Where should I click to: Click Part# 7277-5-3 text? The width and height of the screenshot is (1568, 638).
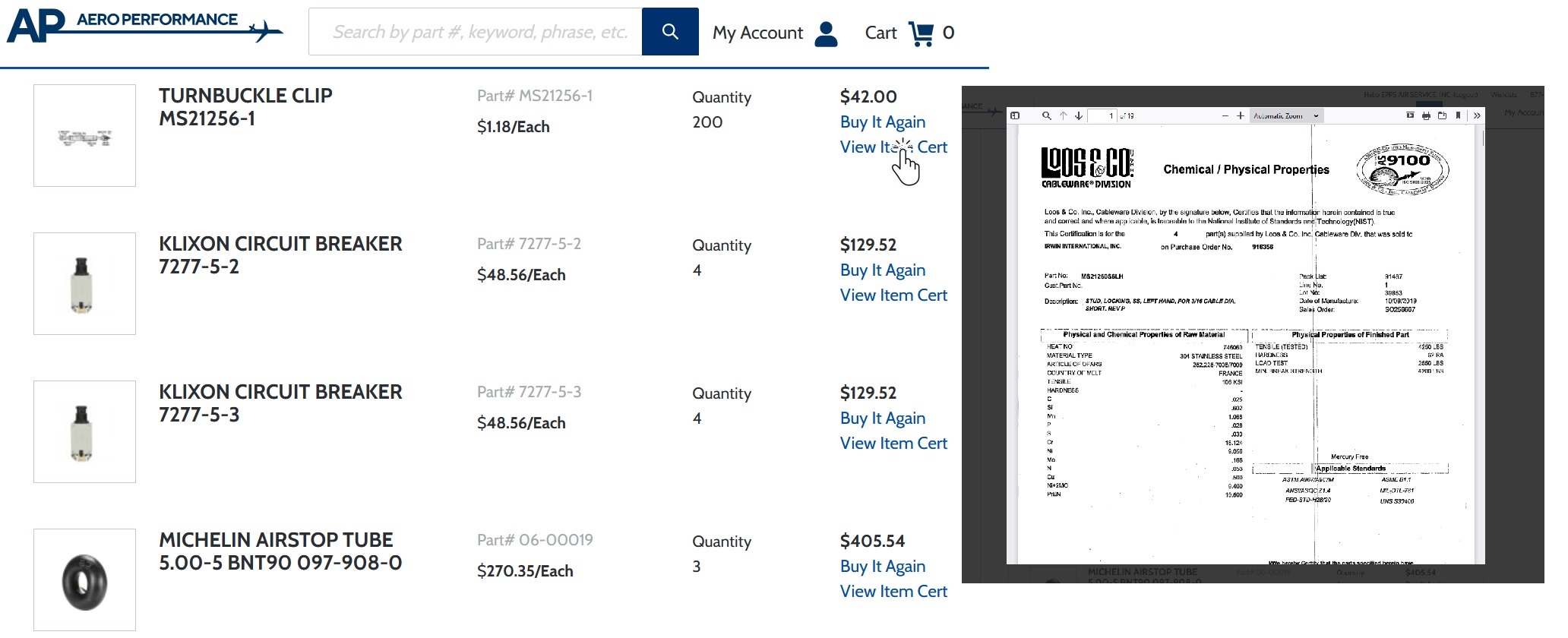point(529,392)
